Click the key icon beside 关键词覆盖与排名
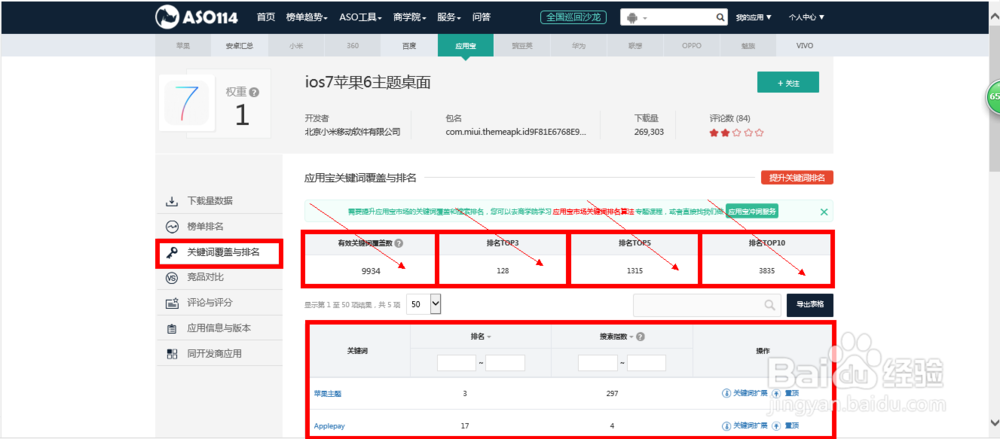Image resolution: width=1000 pixels, height=439 pixels. (x=172, y=253)
